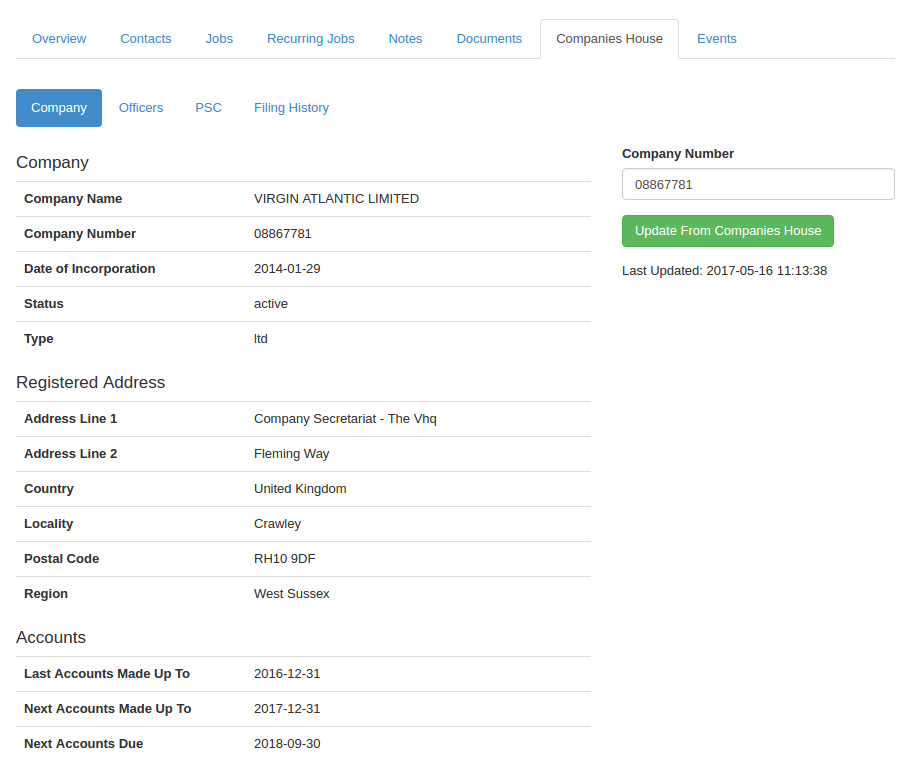914x763 pixels.
Task: Click incorporation date 2014-01-29
Action: (x=287, y=269)
